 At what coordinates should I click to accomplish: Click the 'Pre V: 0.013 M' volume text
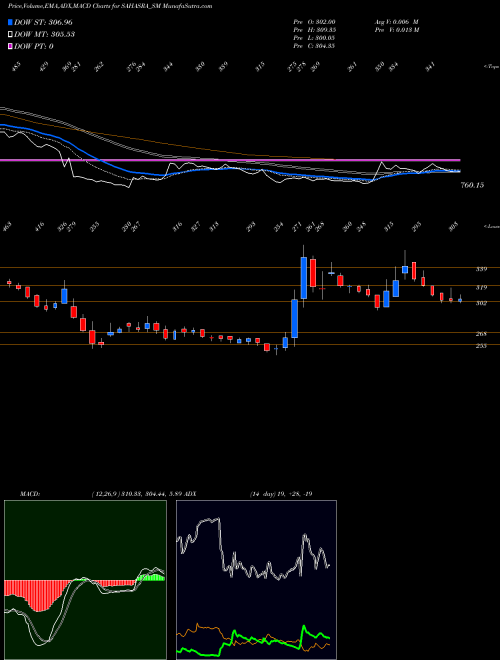click(397, 30)
